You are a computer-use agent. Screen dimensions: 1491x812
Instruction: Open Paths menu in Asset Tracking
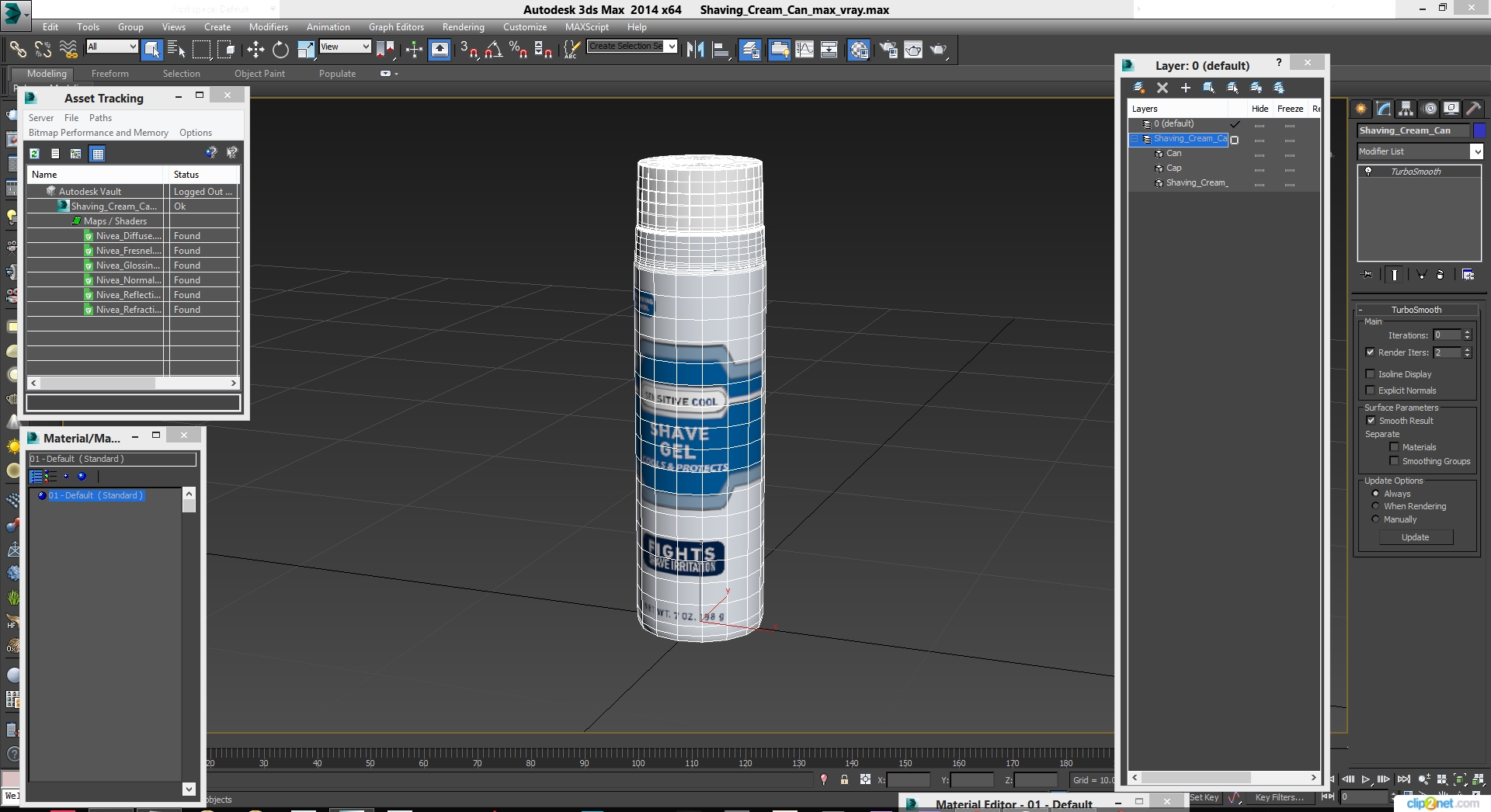pyautogui.click(x=100, y=118)
